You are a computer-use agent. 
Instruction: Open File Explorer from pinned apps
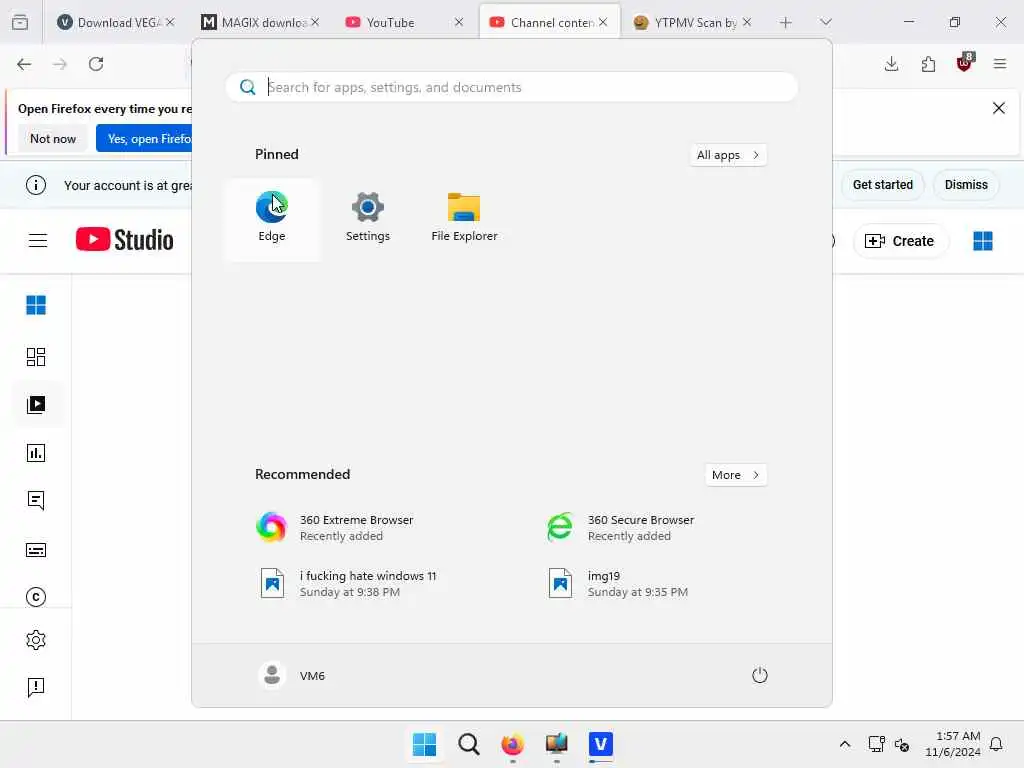tap(464, 219)
